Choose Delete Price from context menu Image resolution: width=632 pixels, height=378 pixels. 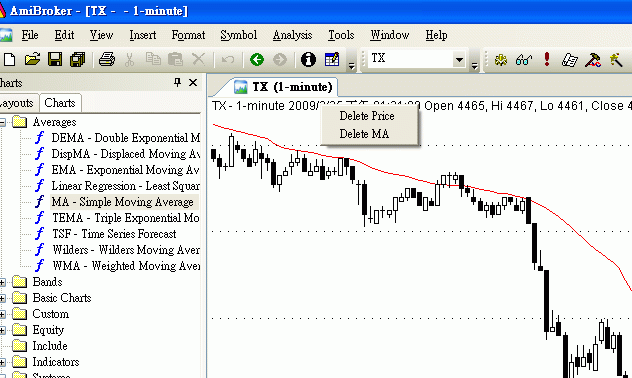pyautogui.click(x=367, y=116)
